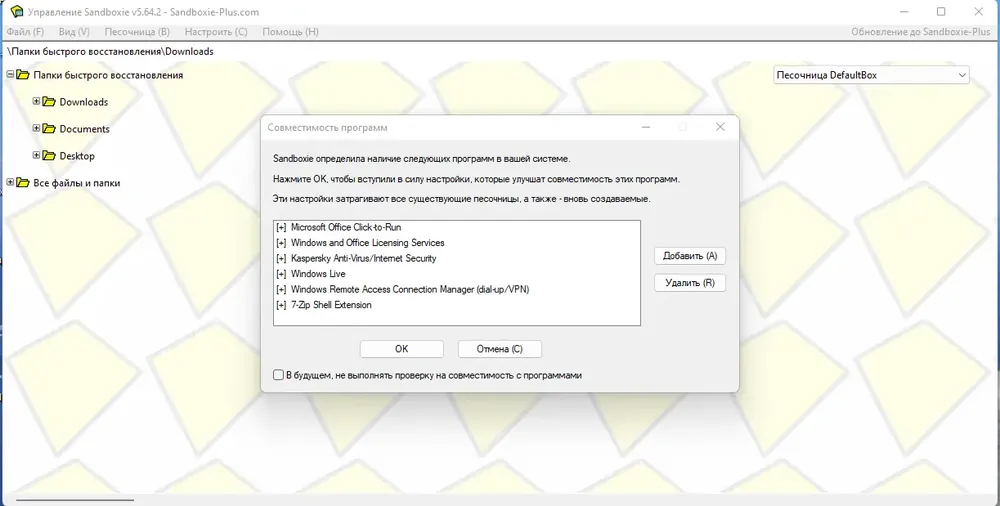
Task: Select 'Microsoft Office Click-to-Run' list entry
Action: (x=457, y=227)
